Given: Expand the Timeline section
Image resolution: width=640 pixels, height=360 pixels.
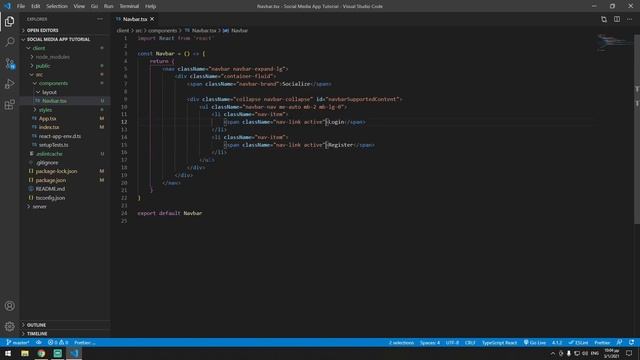Looking at the screenshot, I should [x=37, y=333].
